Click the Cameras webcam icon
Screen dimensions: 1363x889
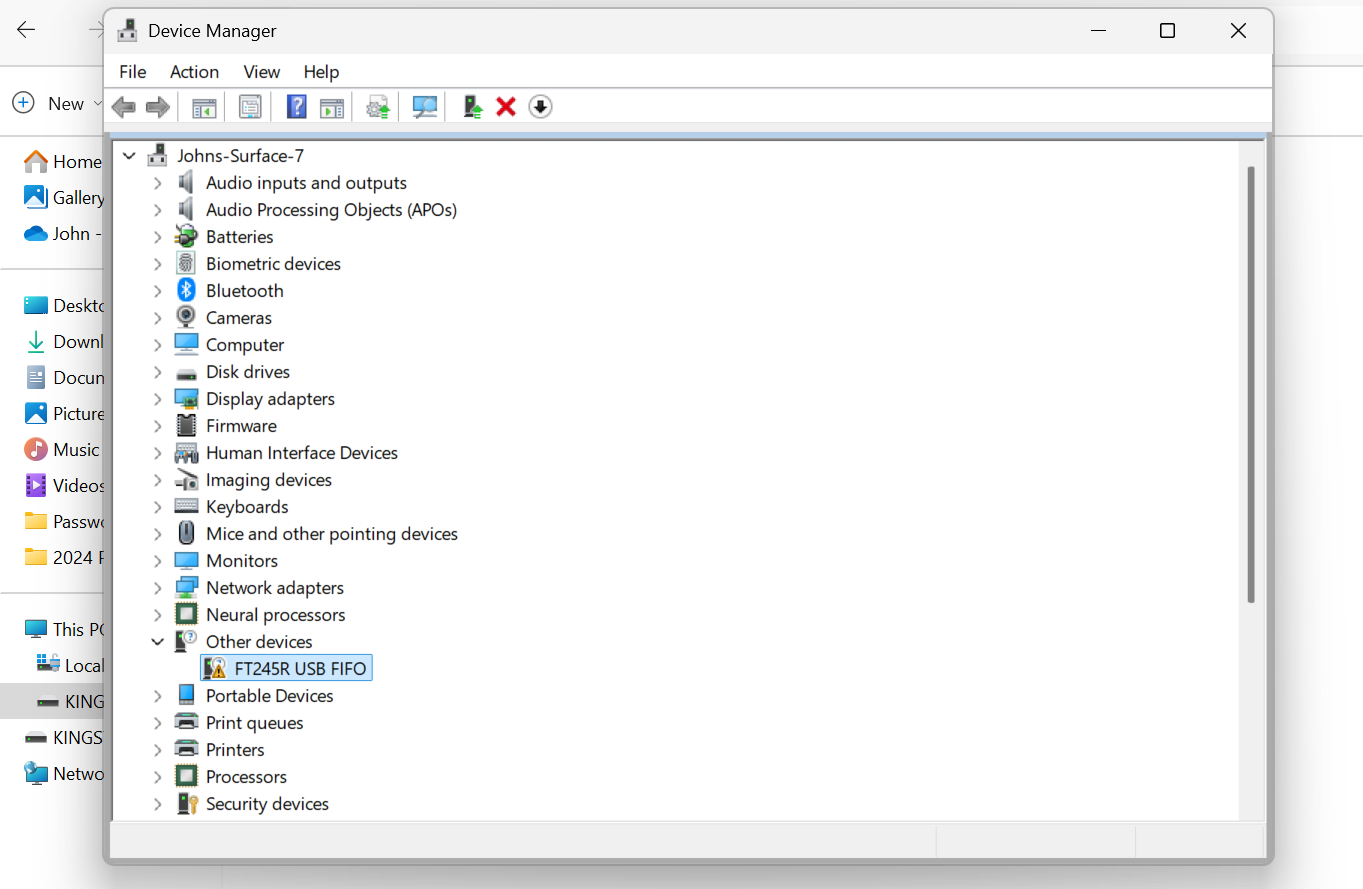click(x=186, y=318)
